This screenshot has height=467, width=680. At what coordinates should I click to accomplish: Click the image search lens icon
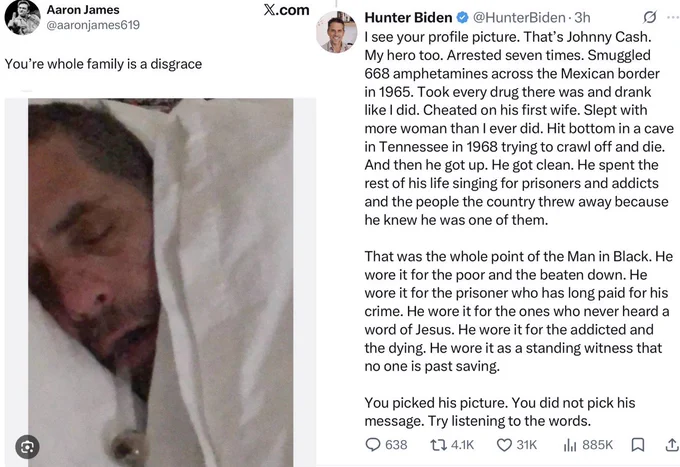coord(27,447)
